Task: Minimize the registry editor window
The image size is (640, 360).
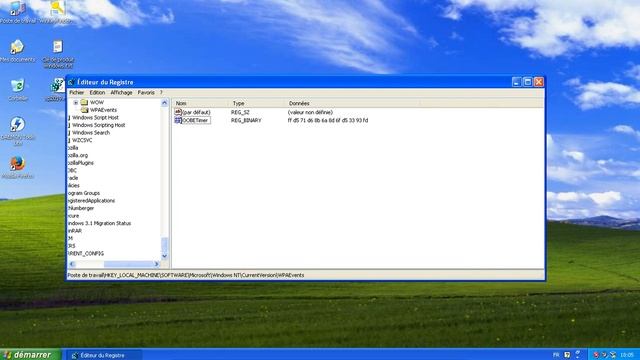Action: (516, 82)
